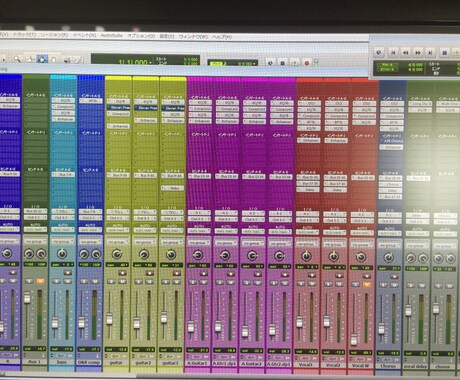Turn the left pan knob on Aux 1

click(x=29, y=254)
